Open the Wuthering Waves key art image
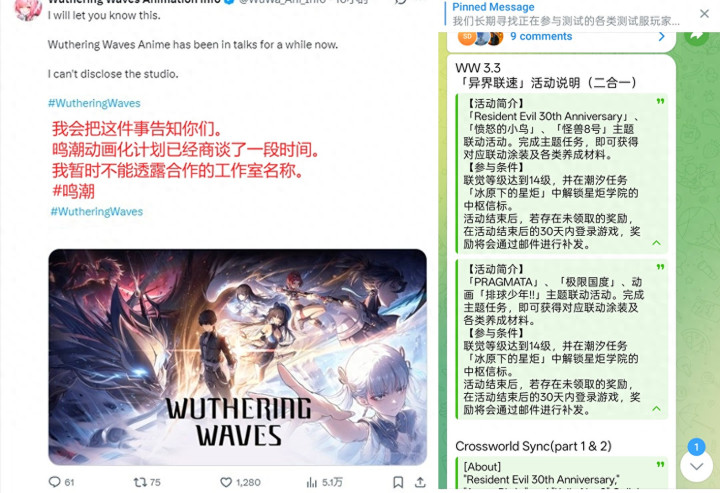Viewport: 720px width, 493px height. coord(237,357)
